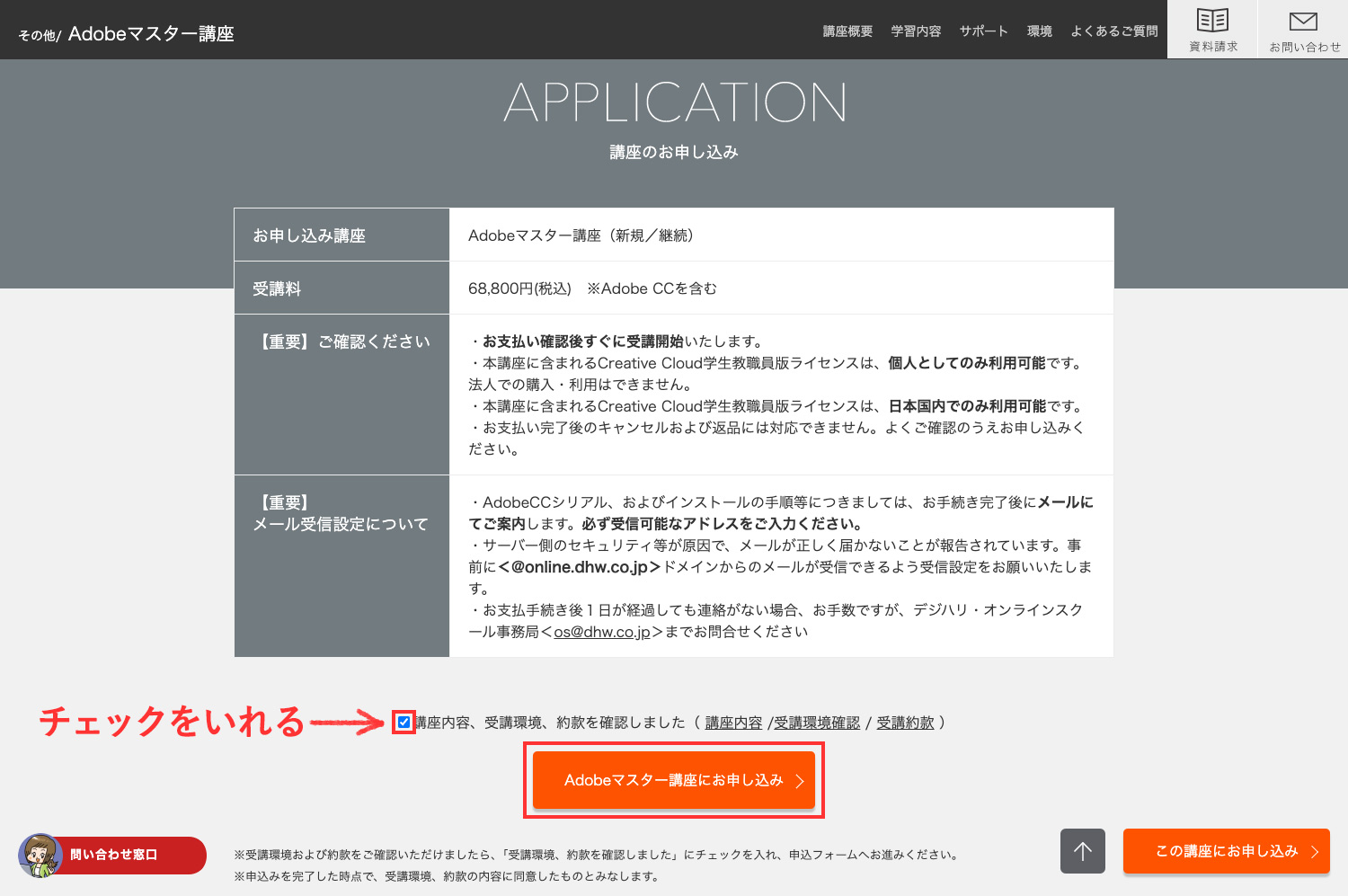The image size is (1348, 896).
Task: Open the 講座概要 menu item
Action: pos(847,31)
